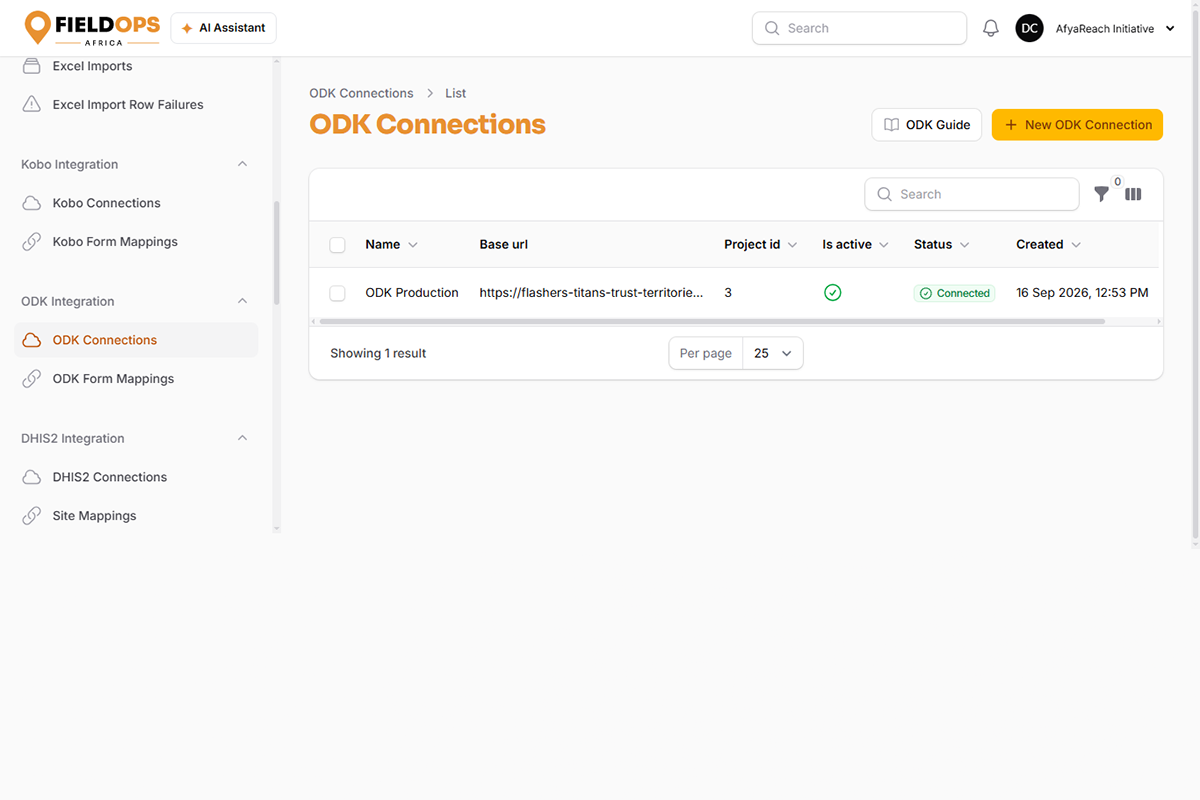Click the ODK Connections breadcrumb link

[x=361, y=93]
